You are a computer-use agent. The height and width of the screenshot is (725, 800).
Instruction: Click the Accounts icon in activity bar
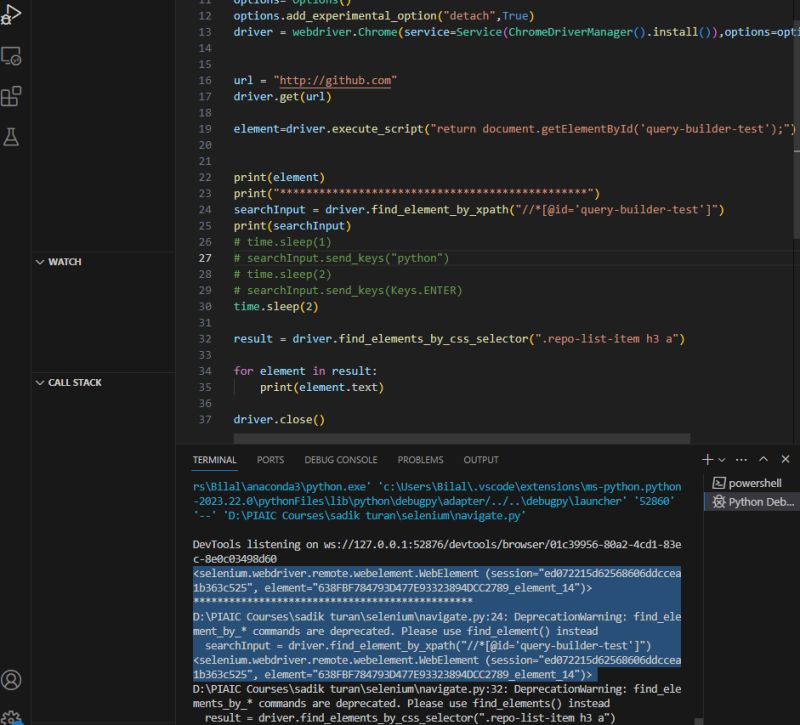click(x=12, y=678)
